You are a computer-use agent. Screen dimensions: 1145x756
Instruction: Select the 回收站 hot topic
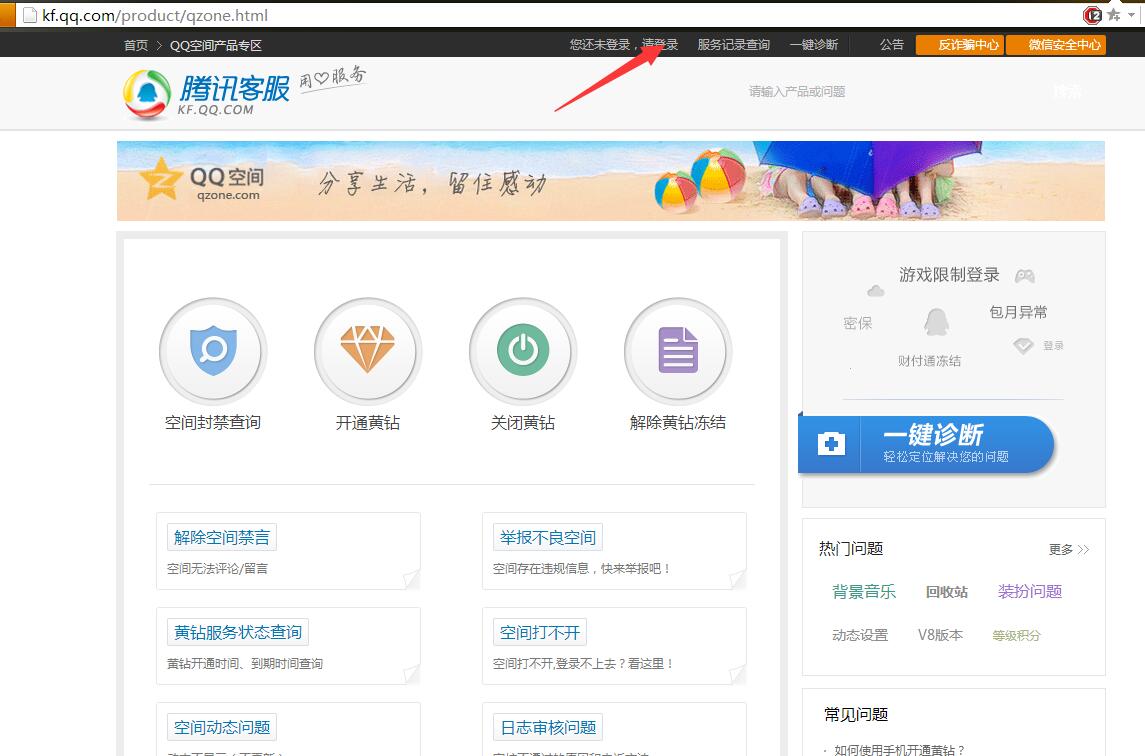pos(946,592)
